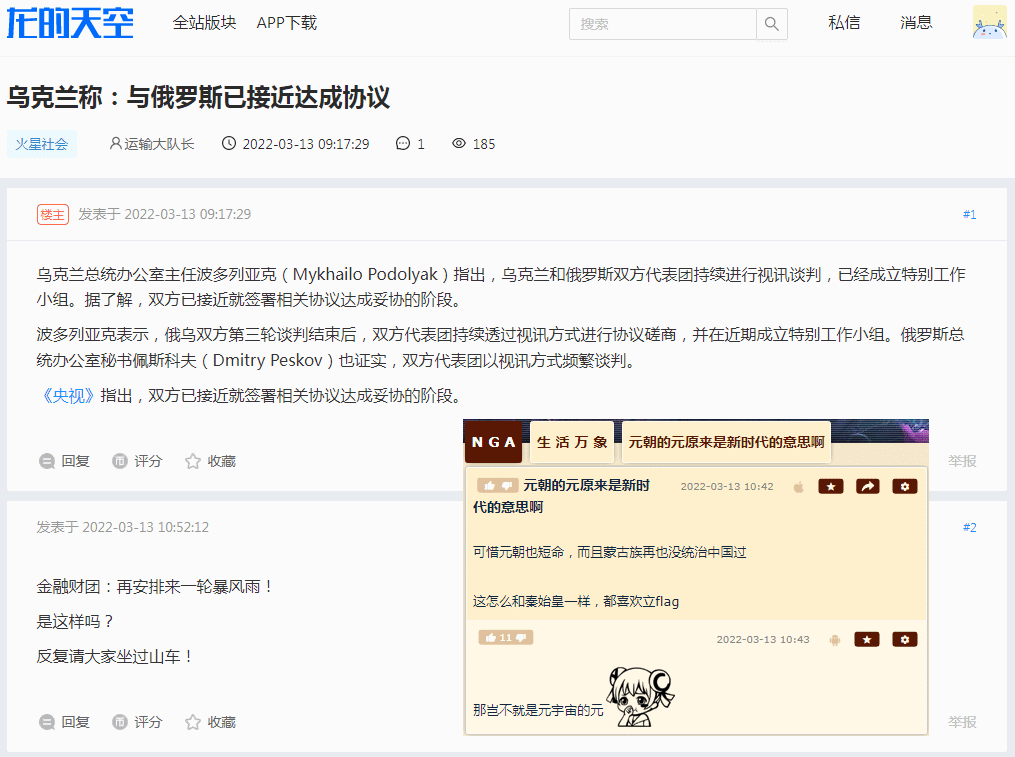Click star icon on 10:42 NGA post
This screenshot has height=757, width=1015.
(x=831, y=486)
